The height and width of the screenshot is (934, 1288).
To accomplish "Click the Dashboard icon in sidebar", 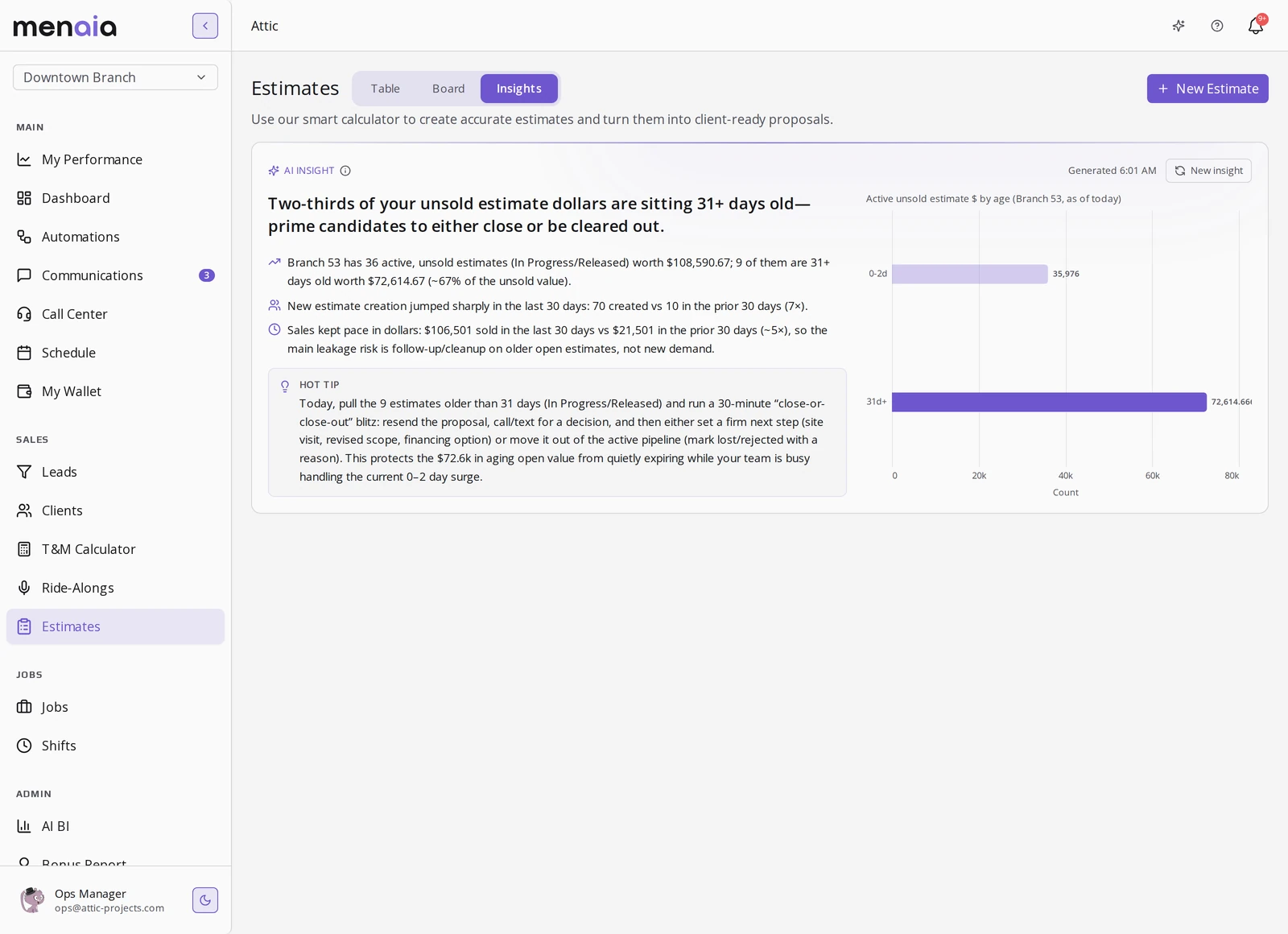I will (24, 198).
